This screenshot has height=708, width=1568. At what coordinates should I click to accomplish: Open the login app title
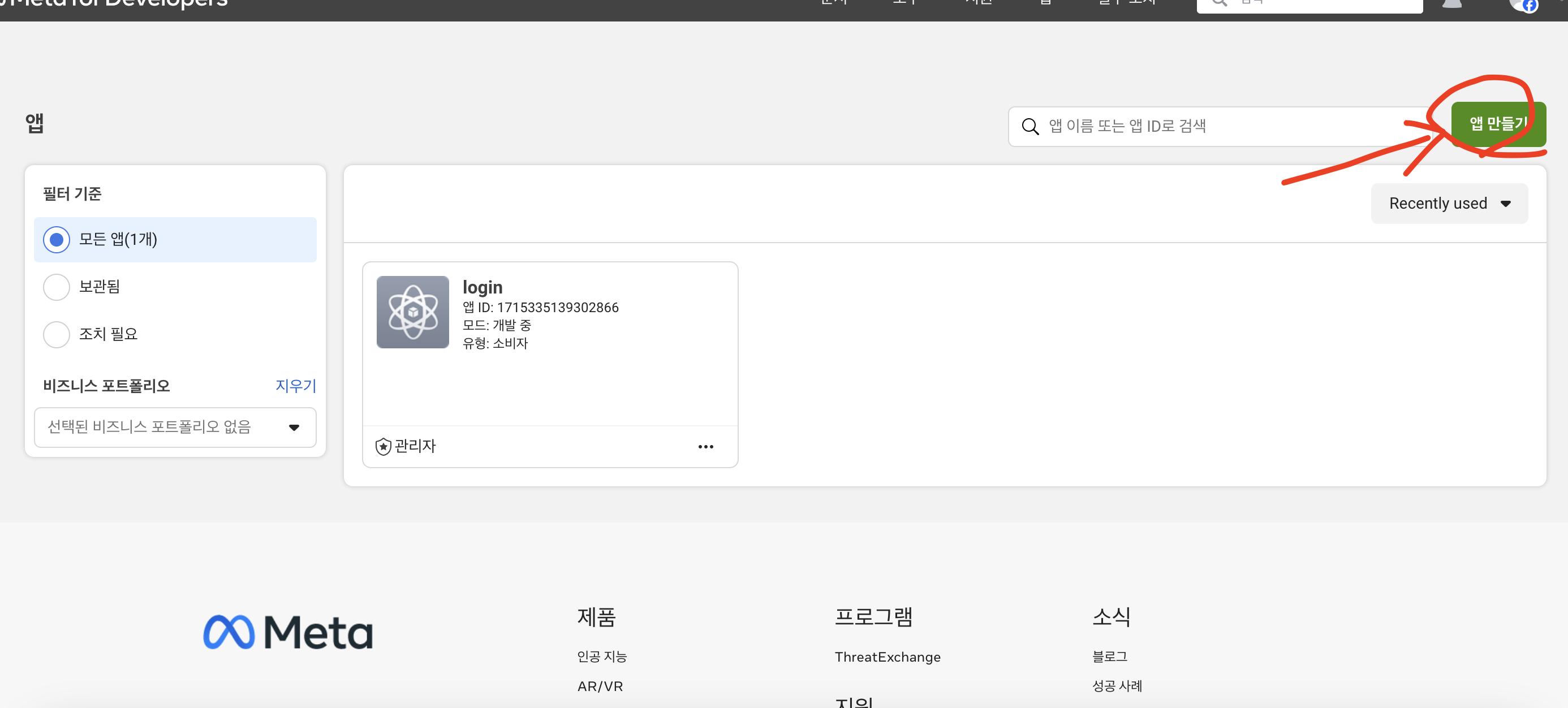(482, 287)
